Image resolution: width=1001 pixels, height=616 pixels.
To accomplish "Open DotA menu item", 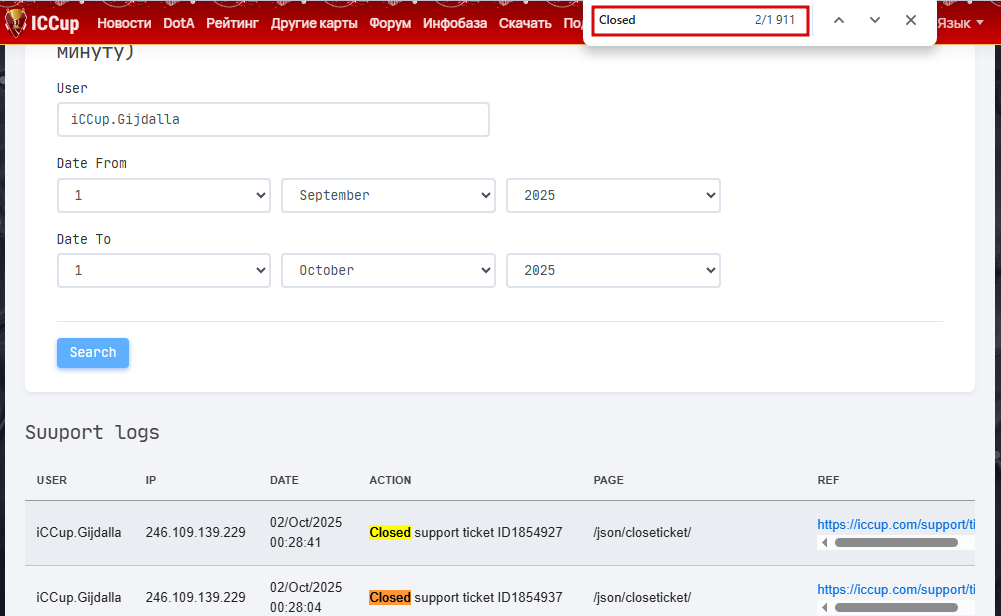I will point(179,23).
